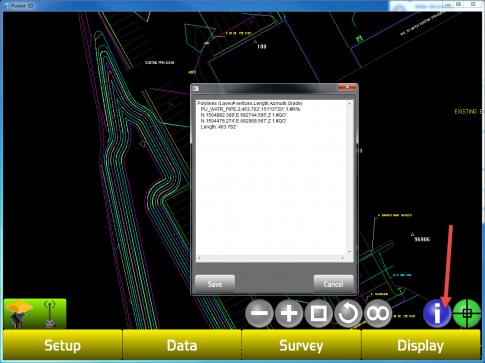Click the radio base station icon

[50, 314]
